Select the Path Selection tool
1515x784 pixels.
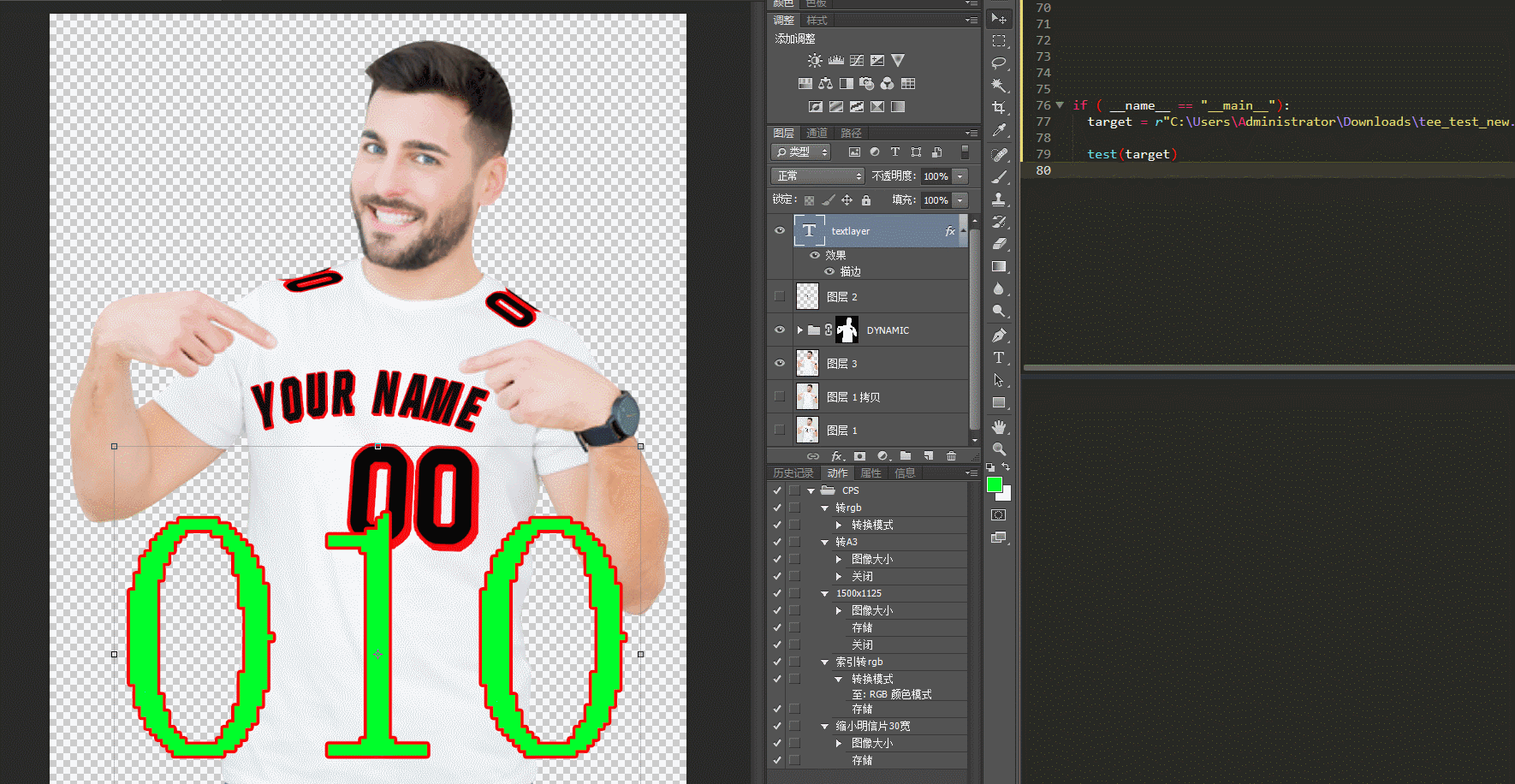point(999,380)
